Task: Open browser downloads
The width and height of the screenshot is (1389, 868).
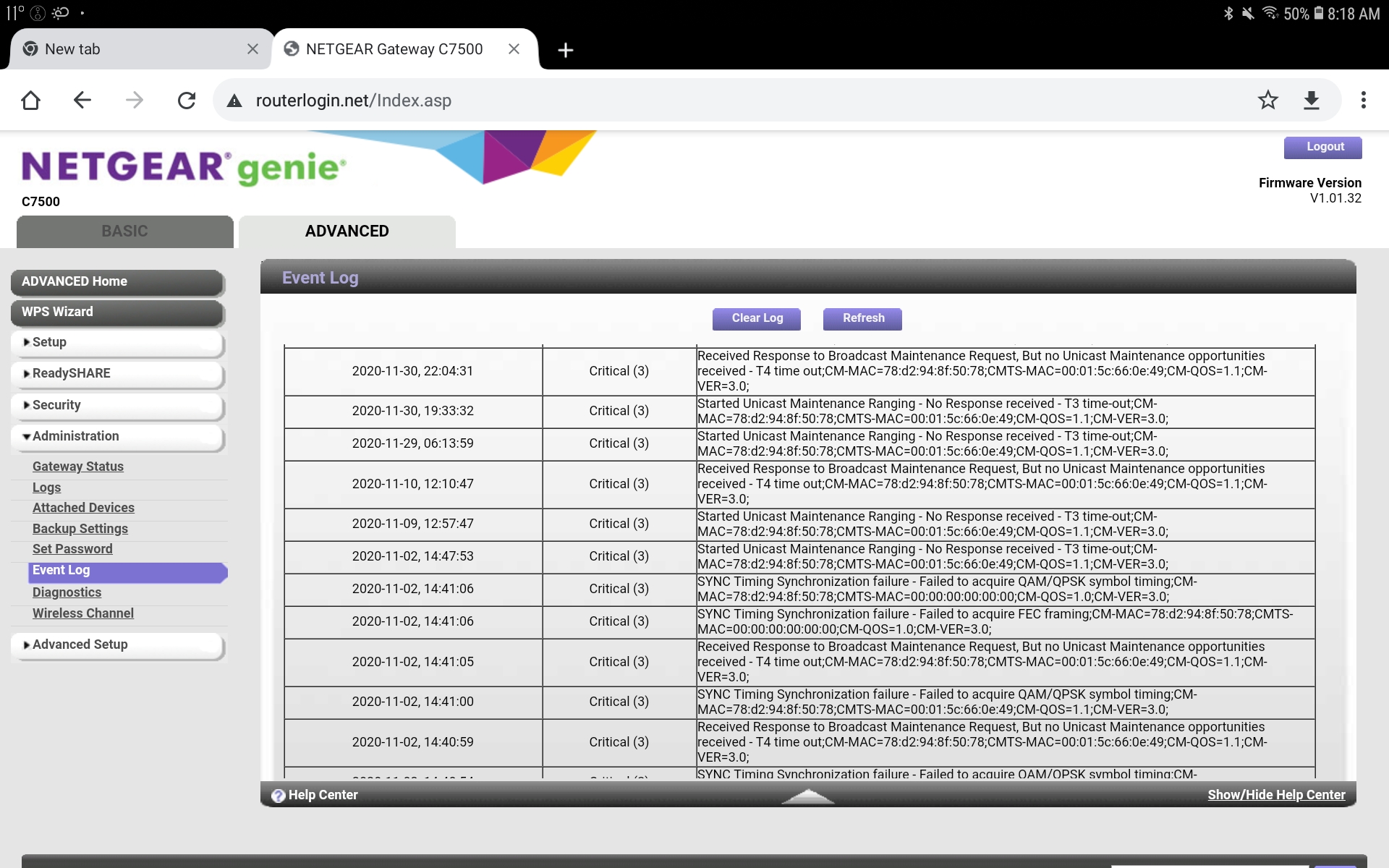Action: 1312,100
